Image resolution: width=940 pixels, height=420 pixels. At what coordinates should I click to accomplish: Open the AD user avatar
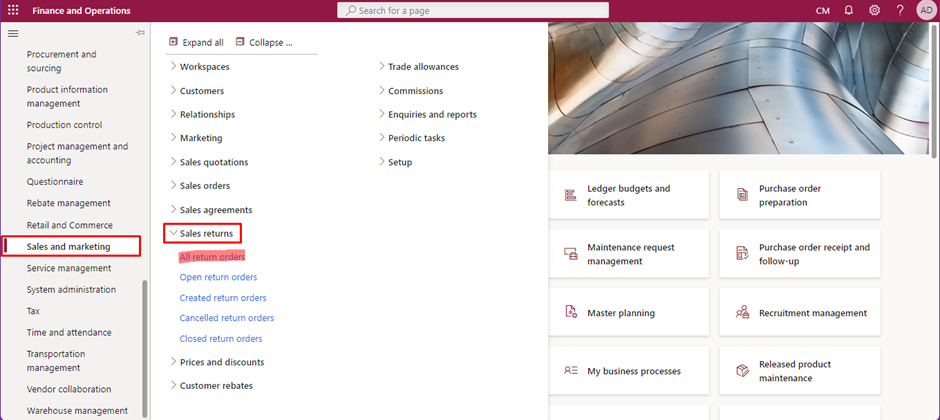[x=926, y=10]
